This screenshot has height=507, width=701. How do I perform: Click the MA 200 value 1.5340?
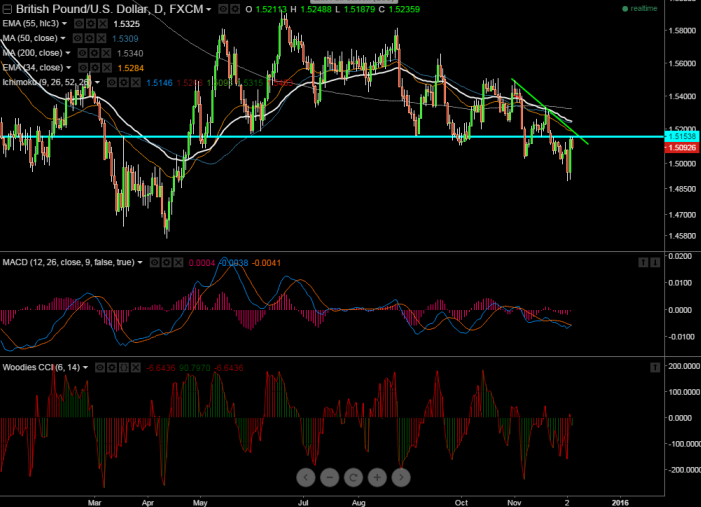[130, 53]
